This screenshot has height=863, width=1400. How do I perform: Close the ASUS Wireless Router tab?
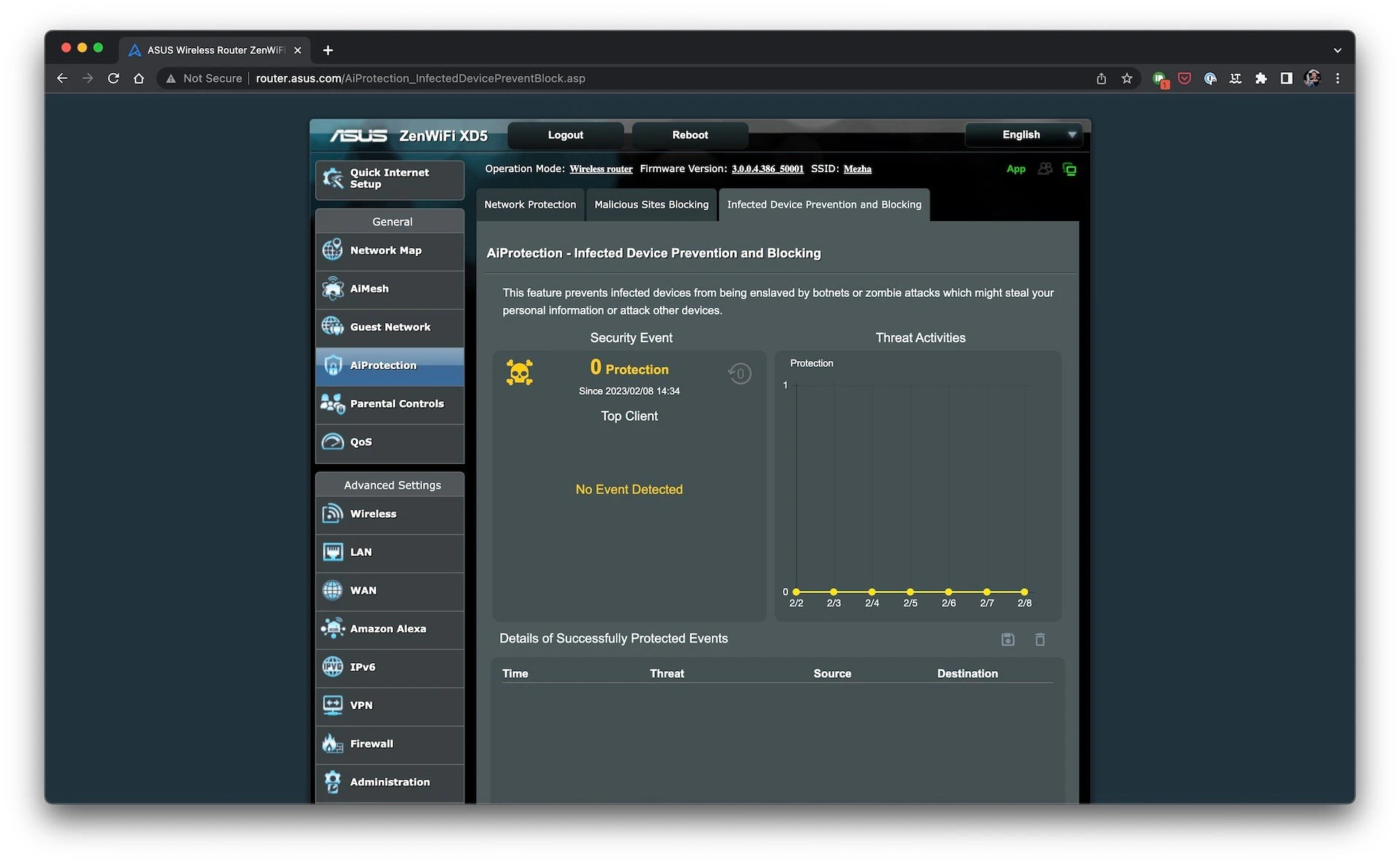(x=297, y=50)
